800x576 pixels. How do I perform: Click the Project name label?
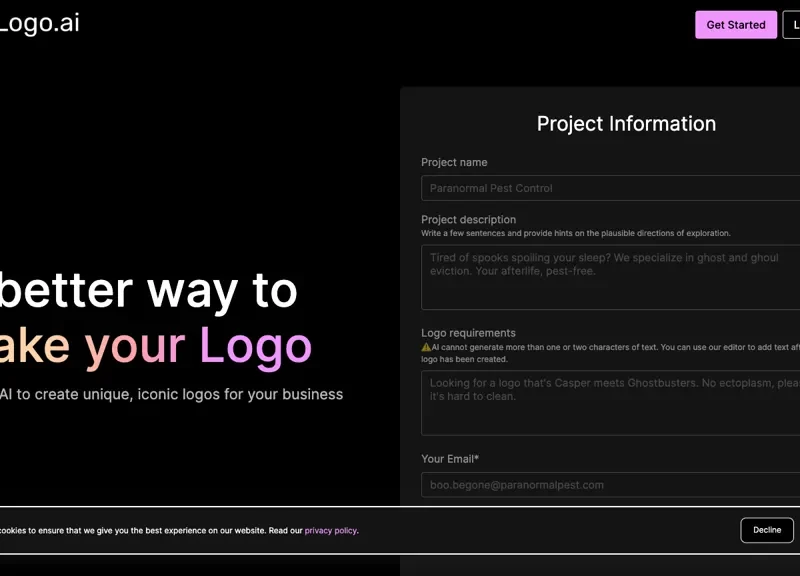click(x=455, y=162)
